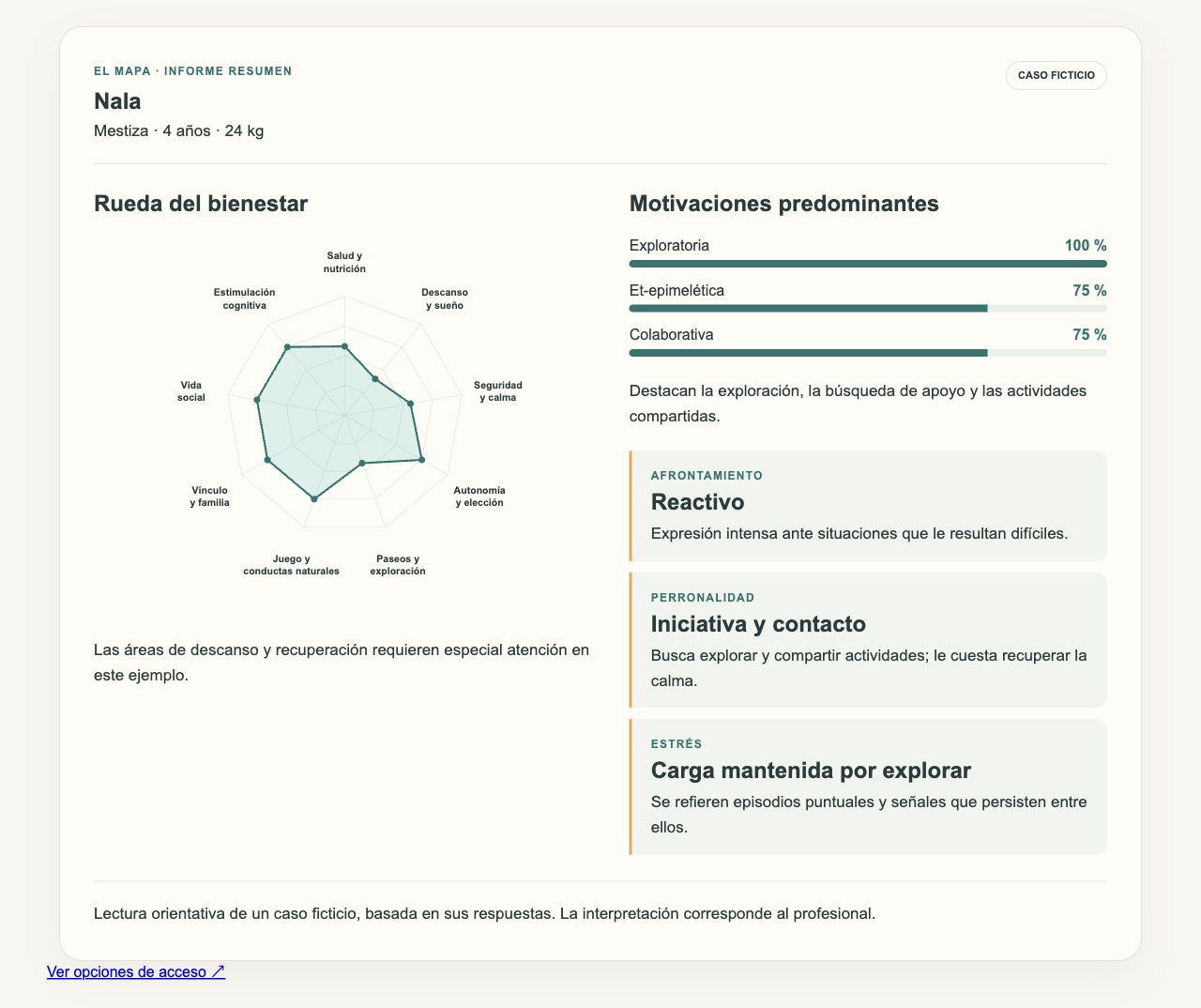Click the 'Lectura orientativa de un caso ficticio' footer note
Screen dimensions: 1201x1008
(x=485, y=914)
